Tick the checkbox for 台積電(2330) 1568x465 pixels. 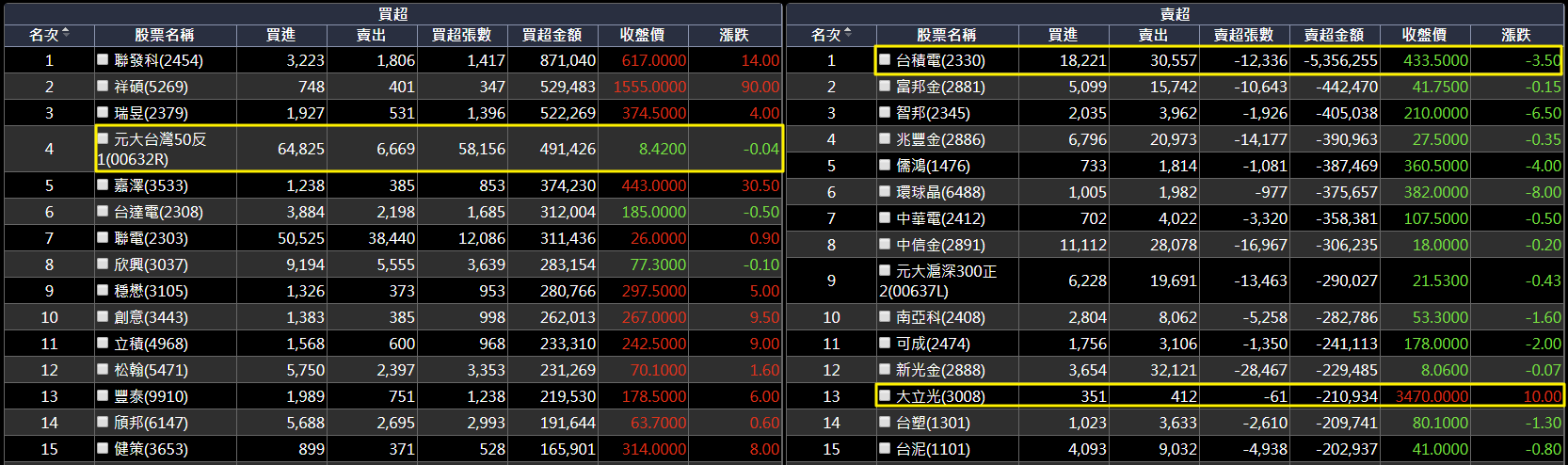pyautogui.click(x=885, y=59)
